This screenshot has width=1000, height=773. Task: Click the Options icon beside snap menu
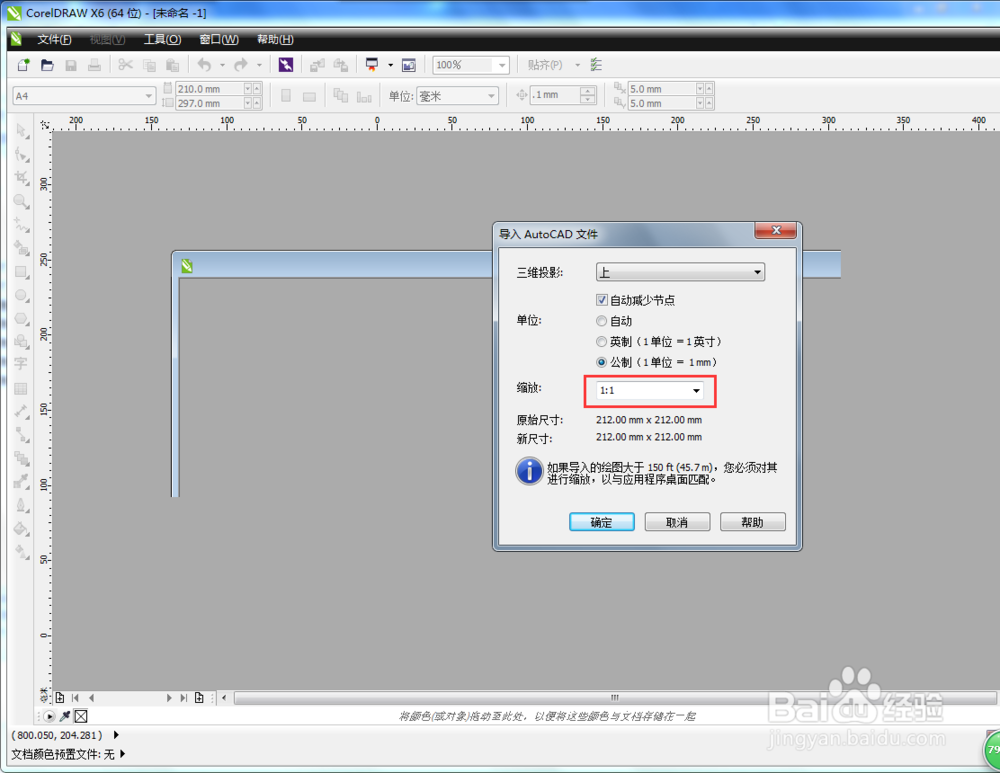[596, 65]
